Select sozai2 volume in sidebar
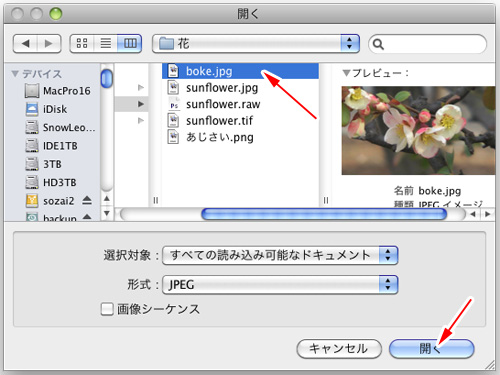The image size is (500, 375). (x=50, y=201)
